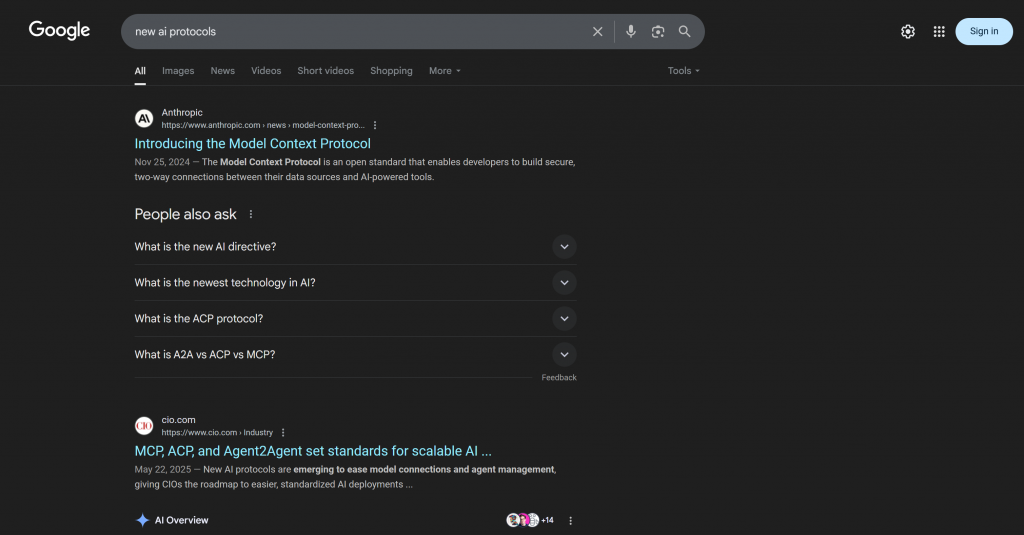
Task: Open three-dot menu beside Anthropic result
Action: tap(375, 126)
